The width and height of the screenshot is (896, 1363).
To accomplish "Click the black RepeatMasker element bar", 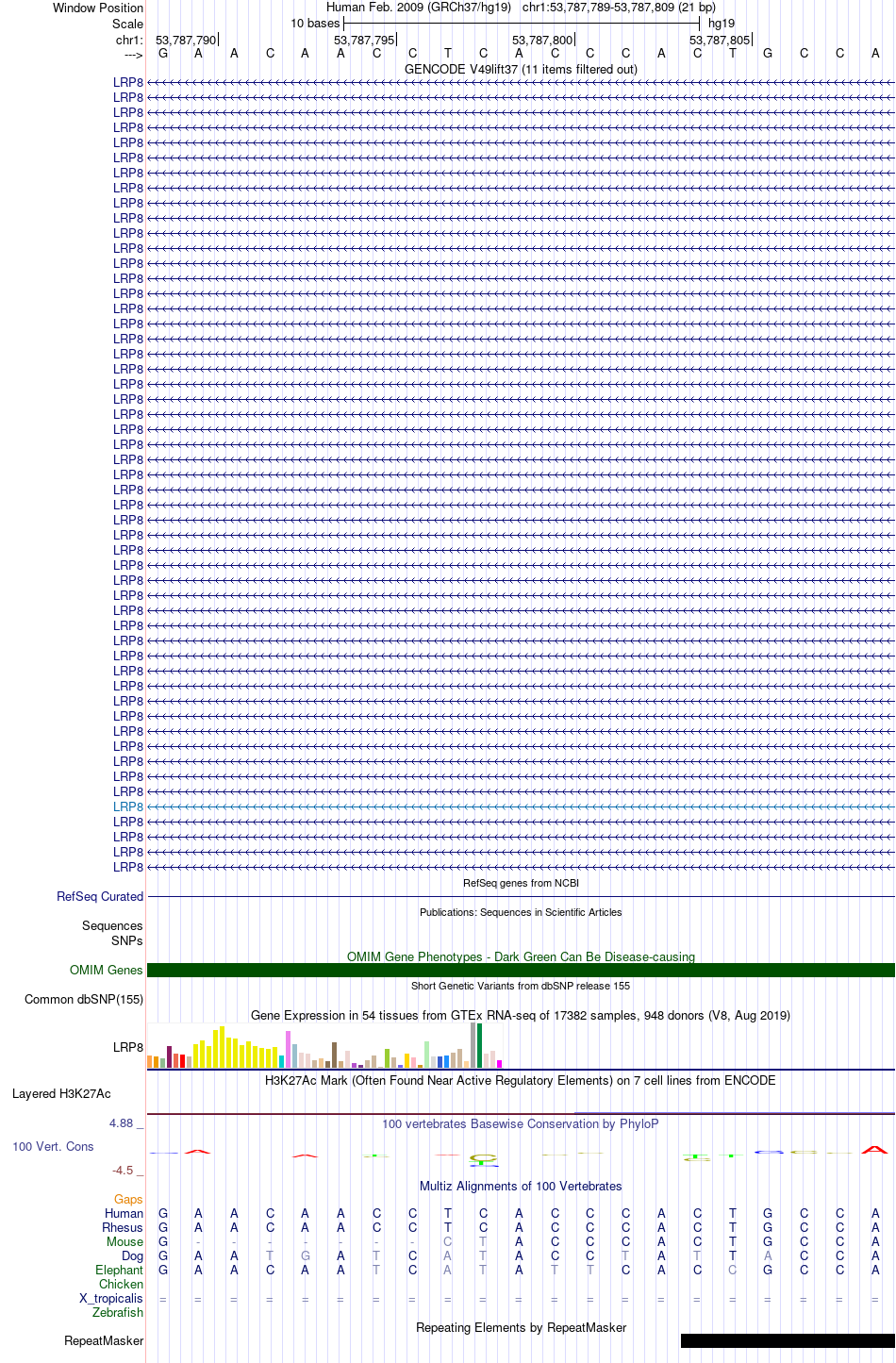I will (x=788, y=1340).
